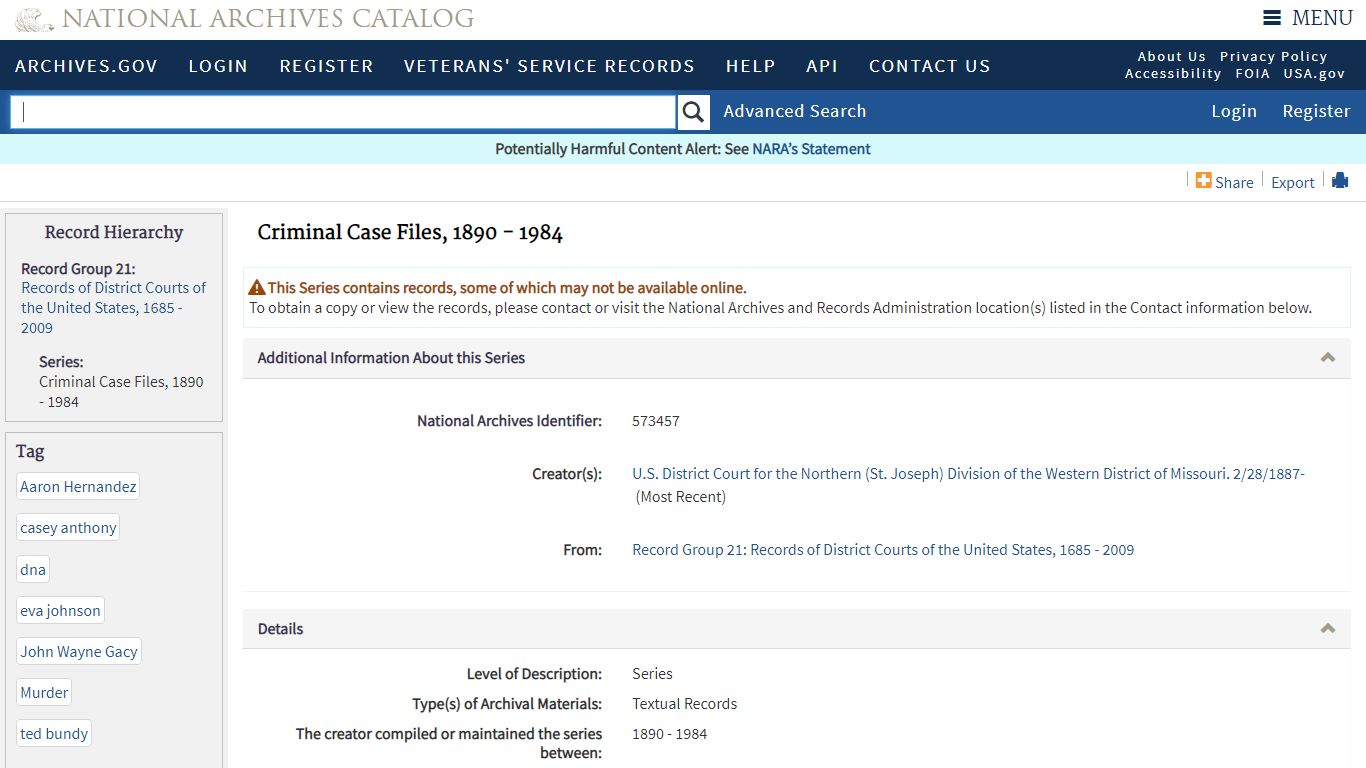Screen dimensions: 1366x768
Task: Select the John Wayne Gacy tag
Action: [79, 652]
